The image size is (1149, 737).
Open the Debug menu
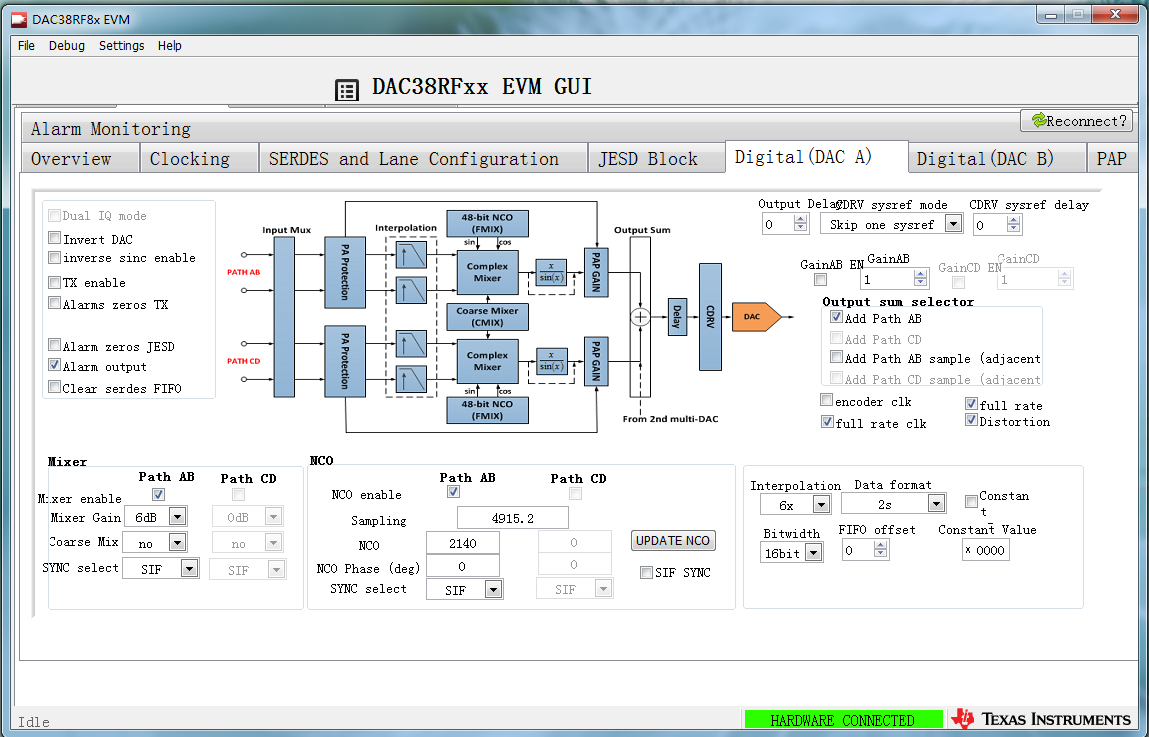click(67, 45)
